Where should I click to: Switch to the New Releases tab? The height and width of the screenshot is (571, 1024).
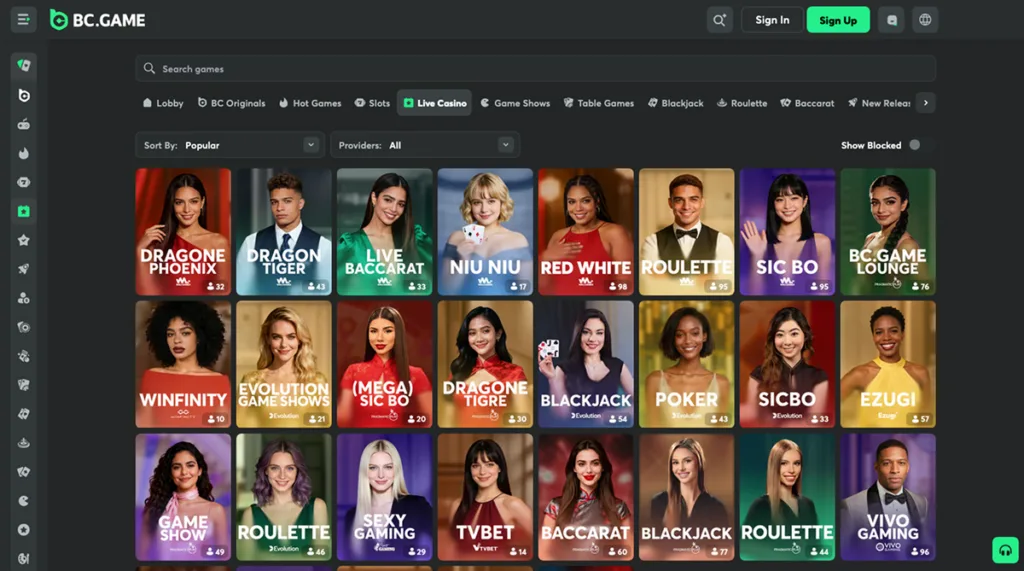point(879,103)
